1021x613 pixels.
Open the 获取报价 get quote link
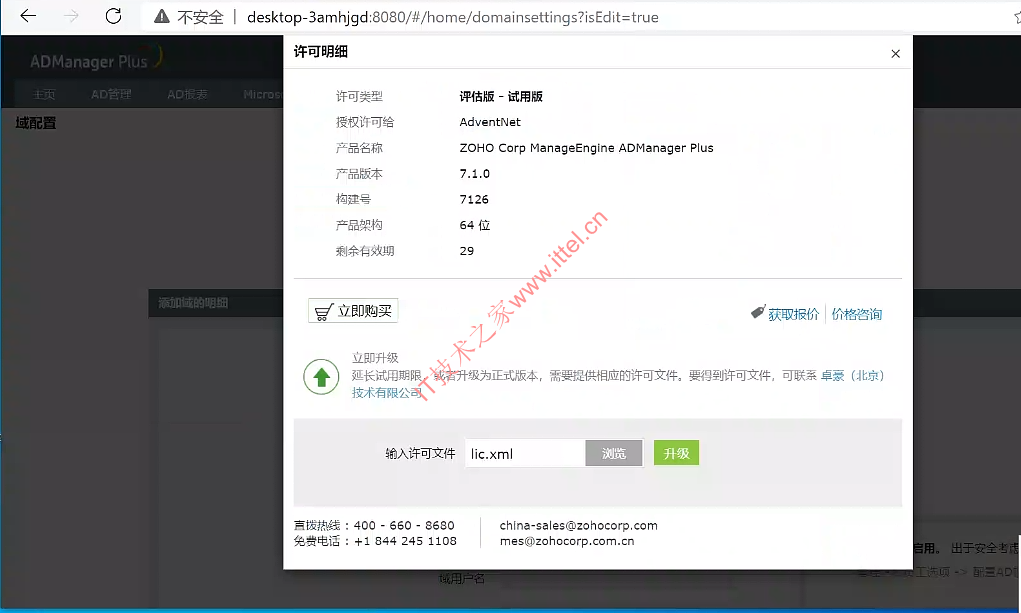pos(793,315)
